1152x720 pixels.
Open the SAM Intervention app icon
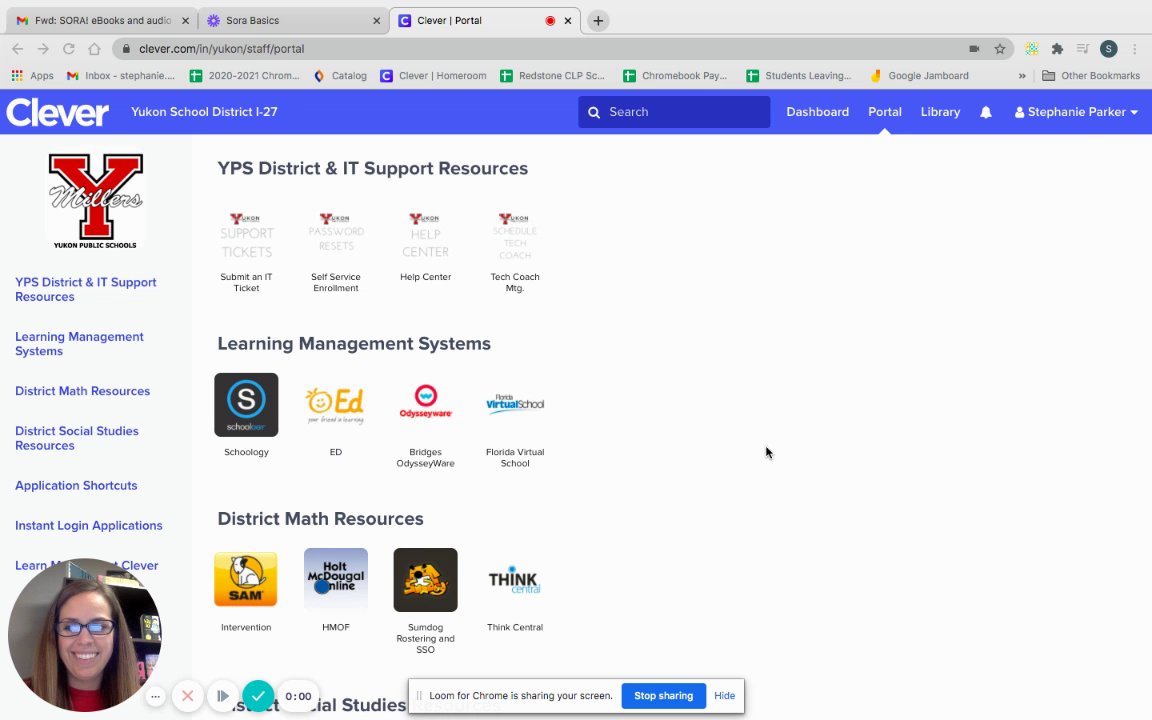[246, 580]
